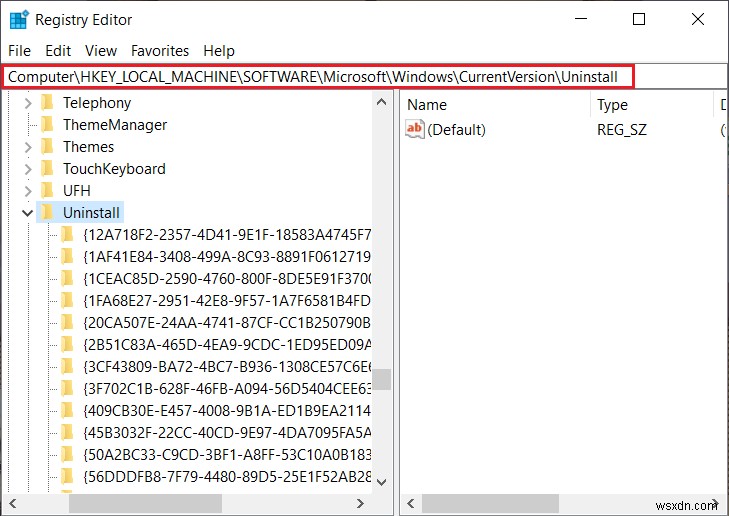Click folder icon of {20CA507E-24AA key

[x=67, y=322]
